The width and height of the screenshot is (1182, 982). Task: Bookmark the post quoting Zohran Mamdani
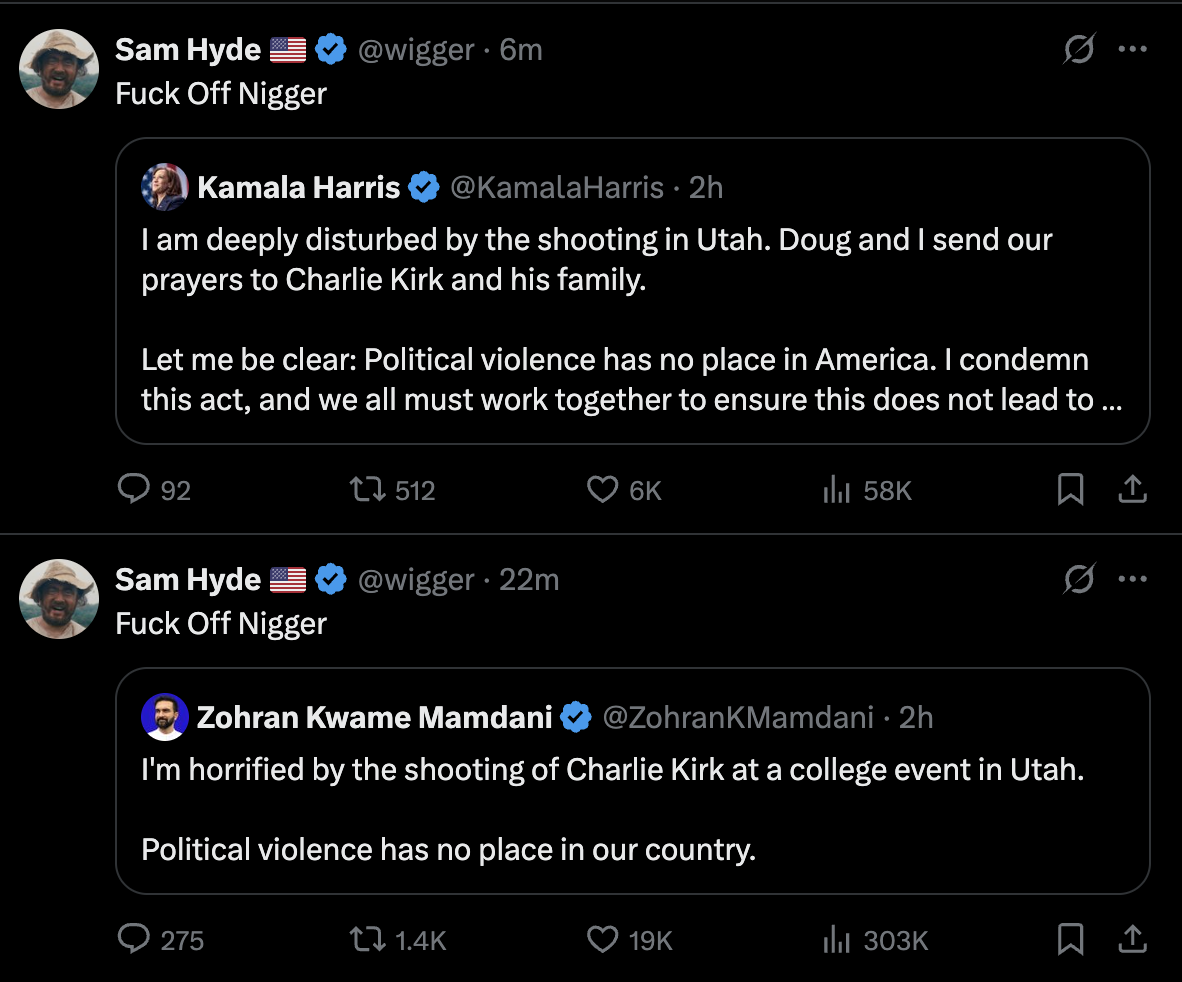(1070, 940)
